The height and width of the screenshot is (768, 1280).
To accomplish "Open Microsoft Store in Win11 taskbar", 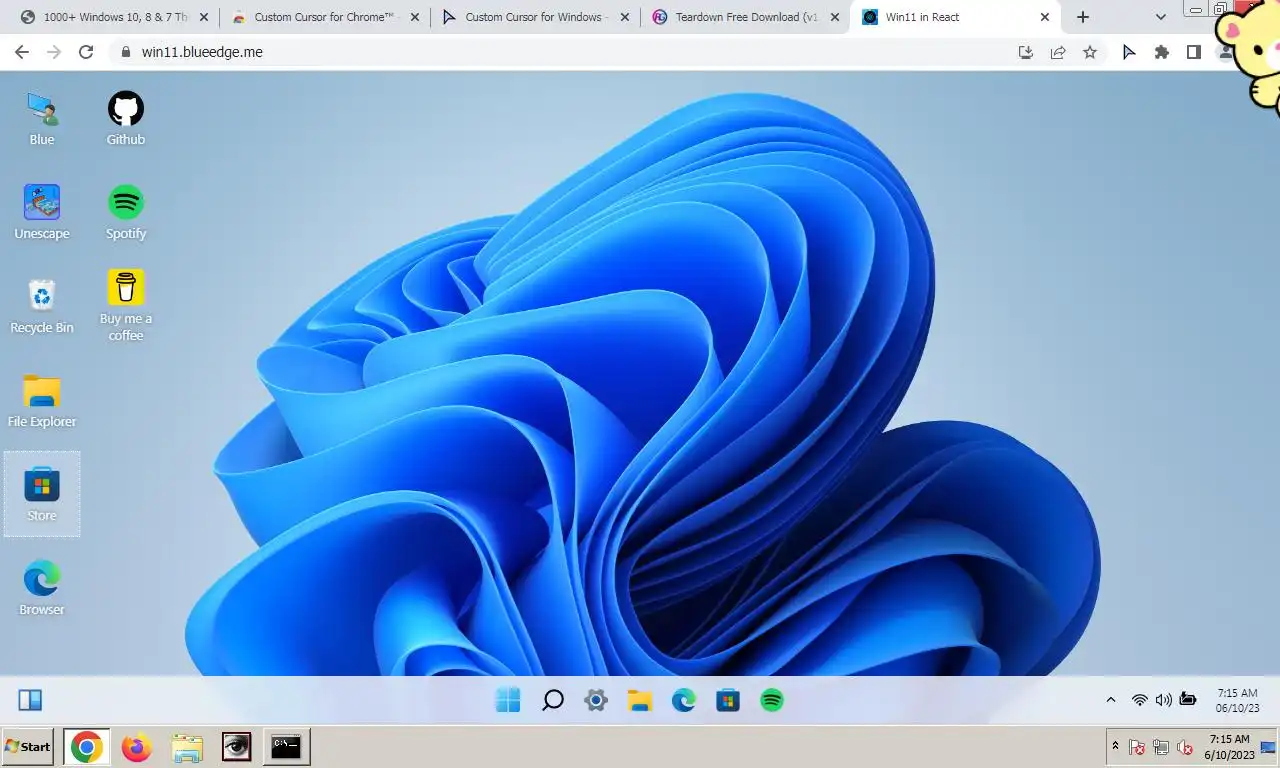I will point(728,700).
